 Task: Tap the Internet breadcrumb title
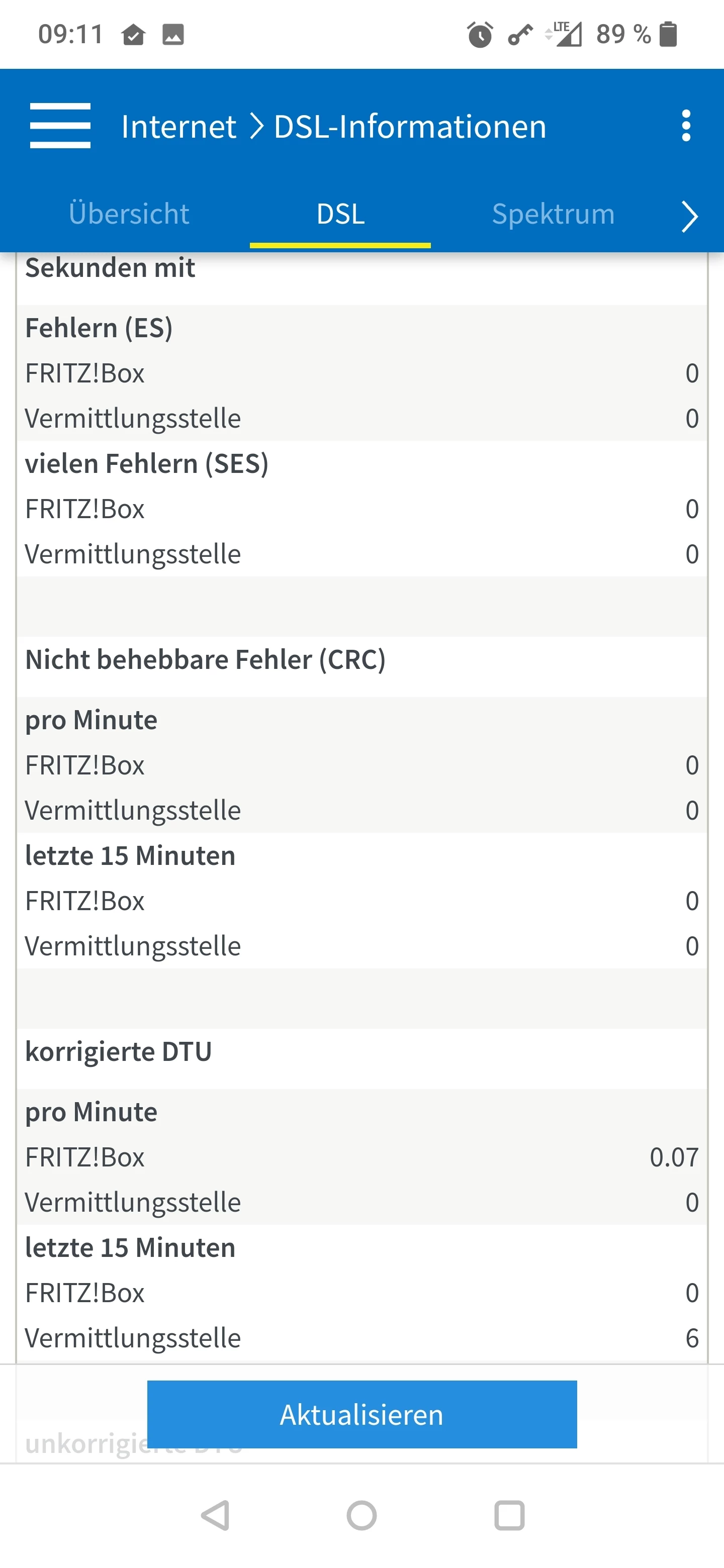pos(178,127)
